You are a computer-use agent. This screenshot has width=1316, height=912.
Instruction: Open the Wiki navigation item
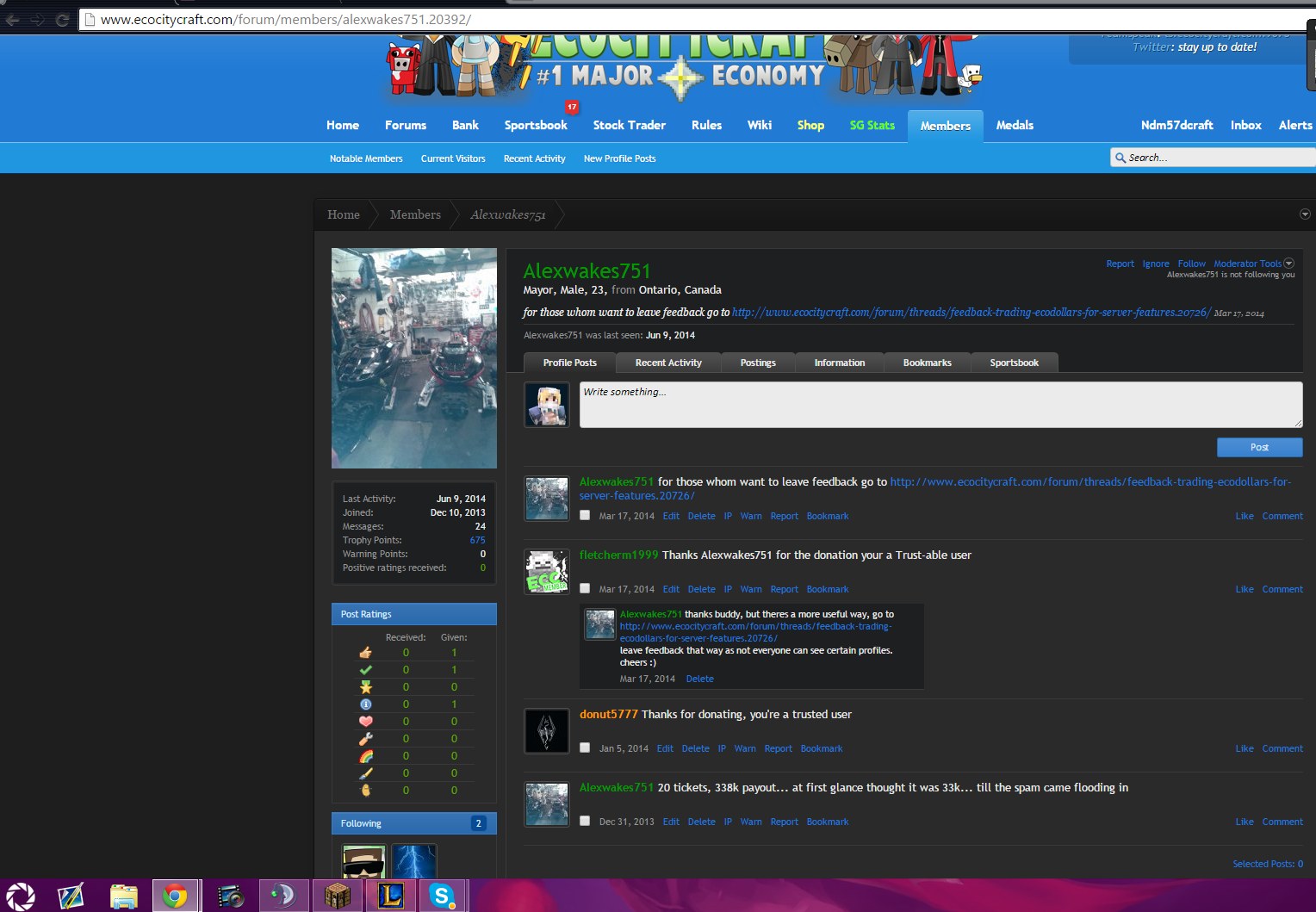[760, 125]
